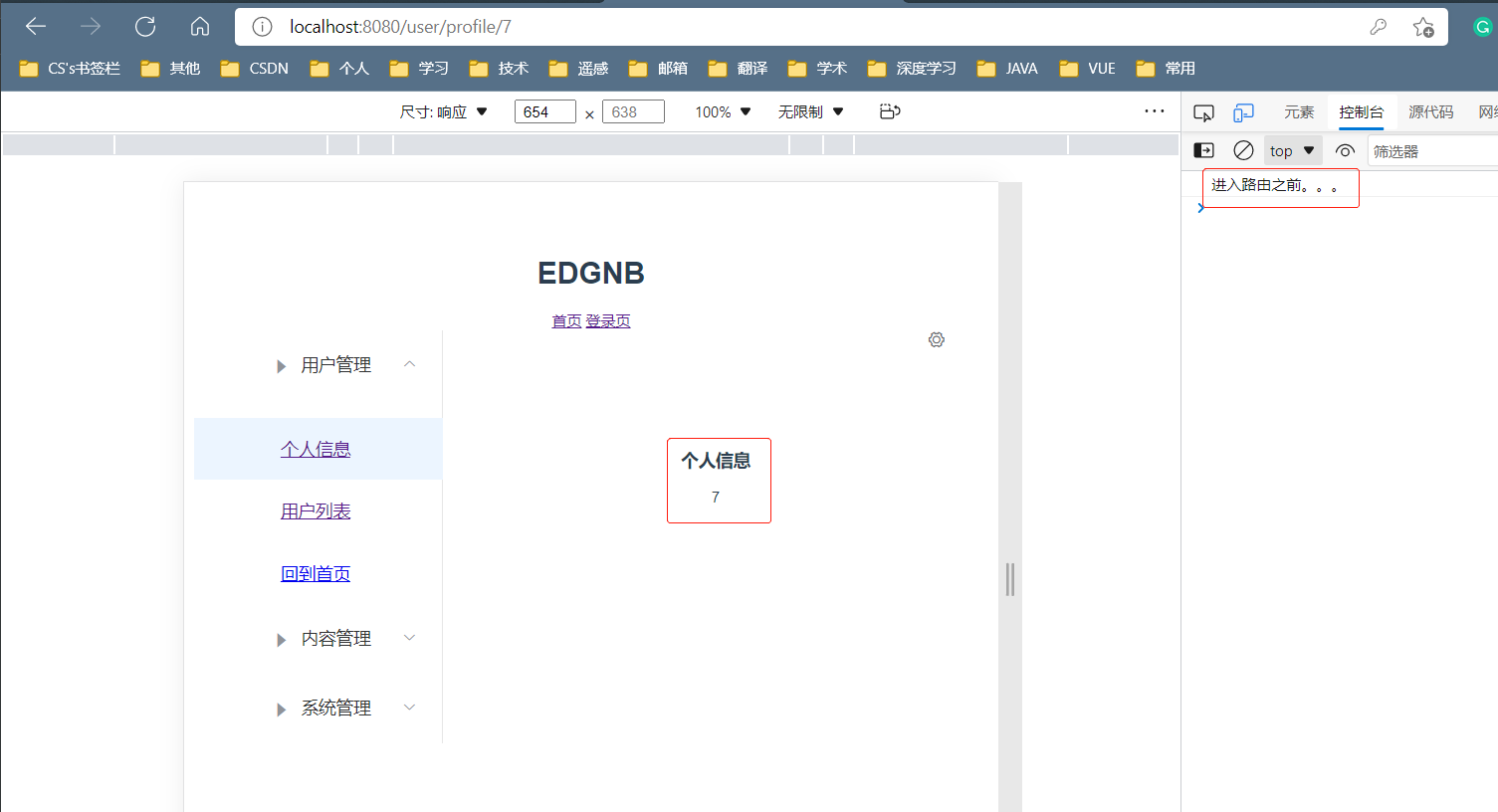Grab the viewport right resize handle
This screenshot has height=812, width=1498.
(1010, 579)
